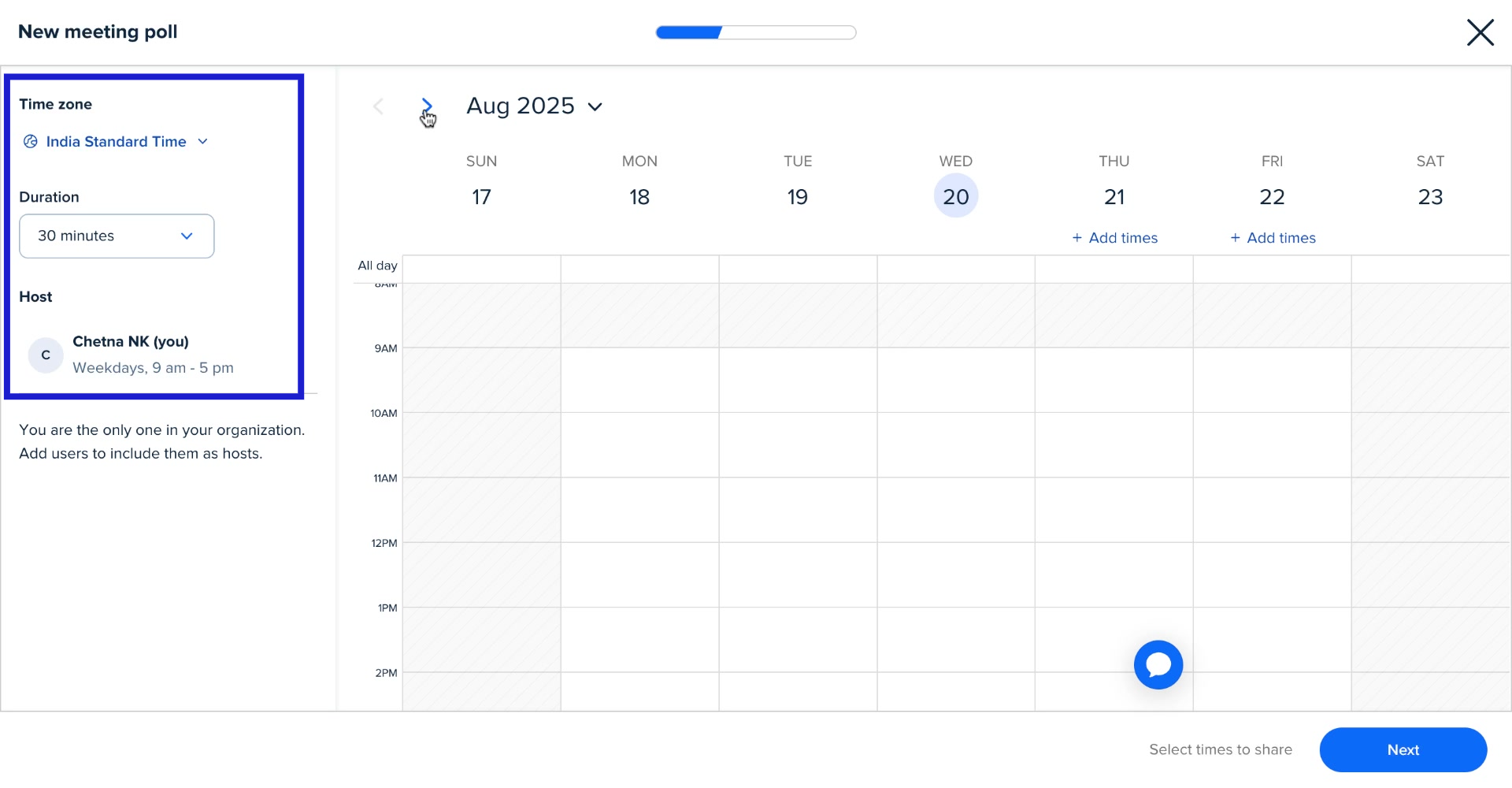The width and height of the screenshot is (1512, 788).
Task: Open the chat support bubble
Action: (1158, 664)
